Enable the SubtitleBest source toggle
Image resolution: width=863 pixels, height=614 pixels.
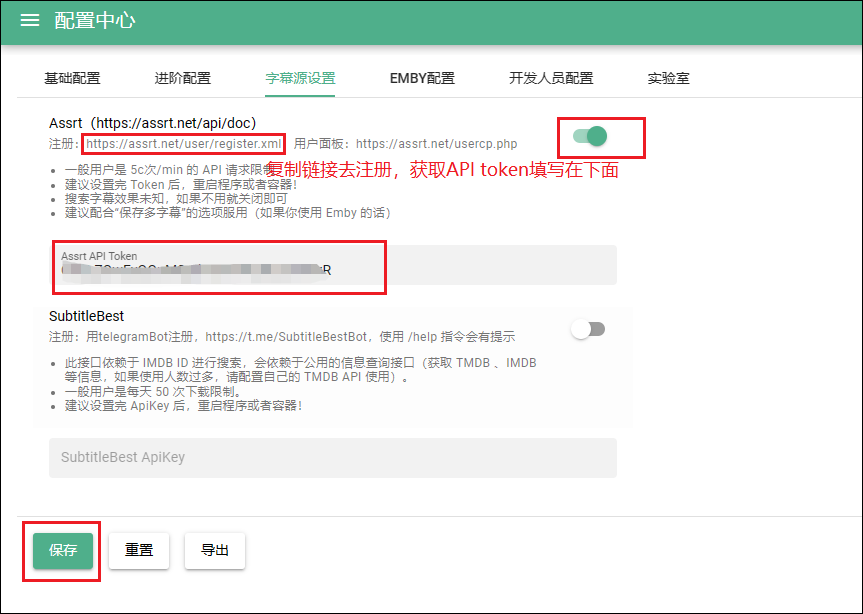point(588,329)
